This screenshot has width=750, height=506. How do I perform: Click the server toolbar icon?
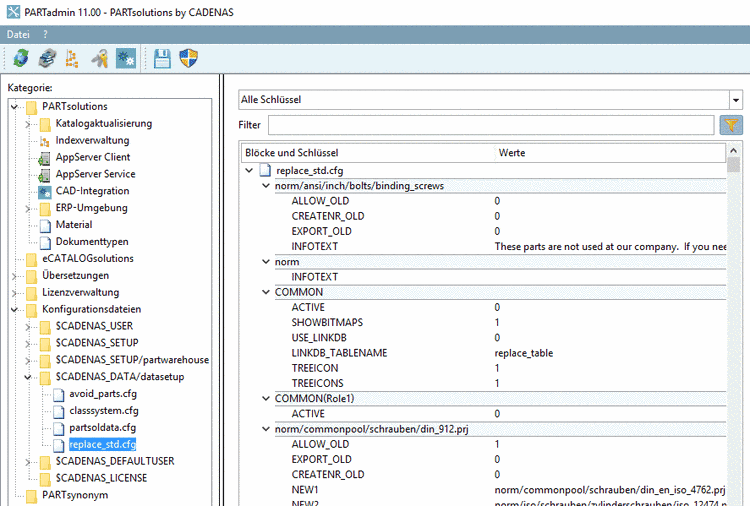[47, 59]
